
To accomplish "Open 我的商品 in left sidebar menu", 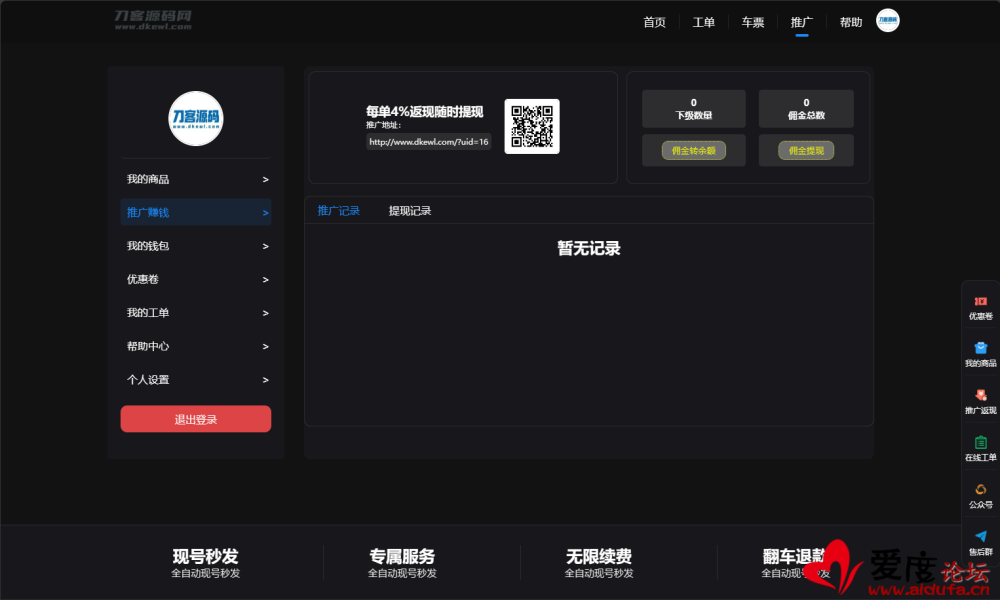I will 196,179.
